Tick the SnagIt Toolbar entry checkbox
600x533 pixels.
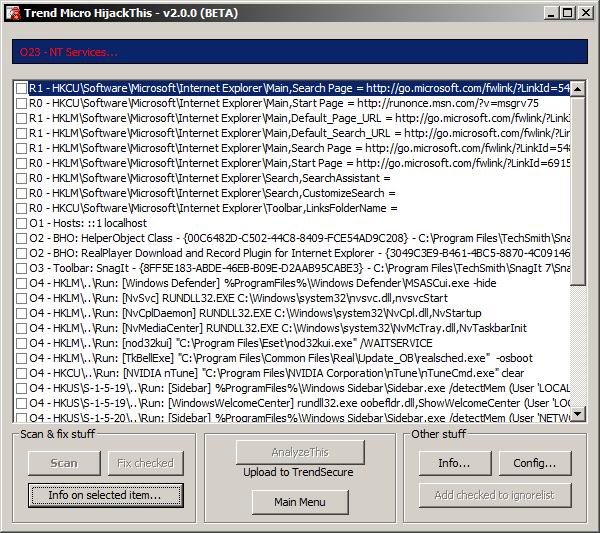point(21,268)
